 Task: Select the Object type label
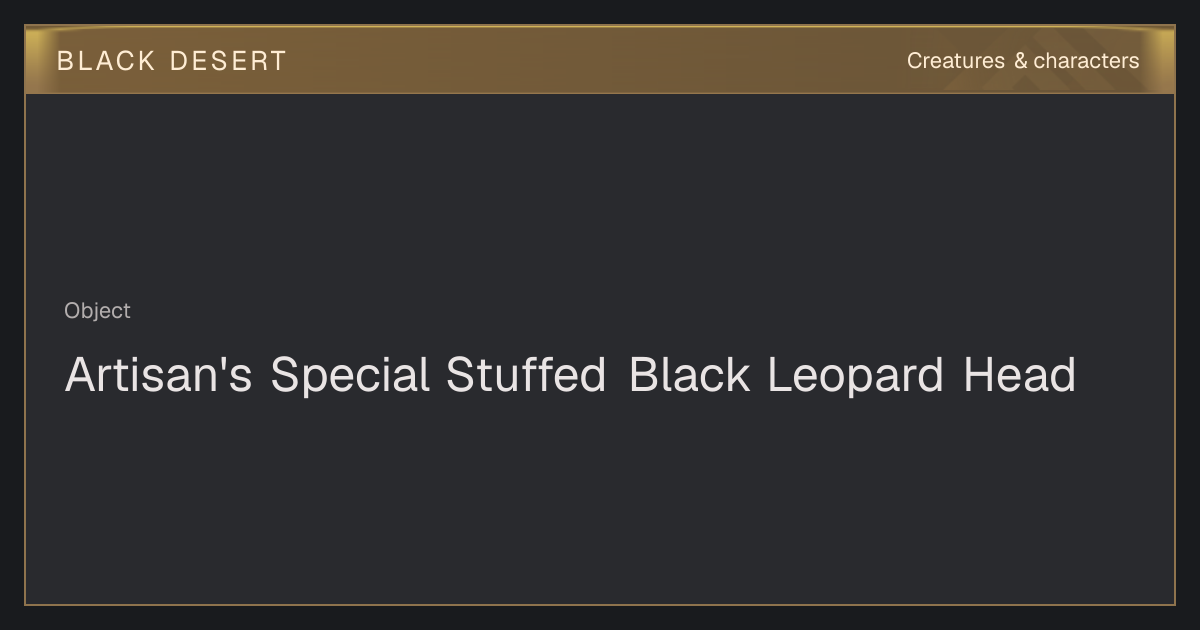click(97, 311)
